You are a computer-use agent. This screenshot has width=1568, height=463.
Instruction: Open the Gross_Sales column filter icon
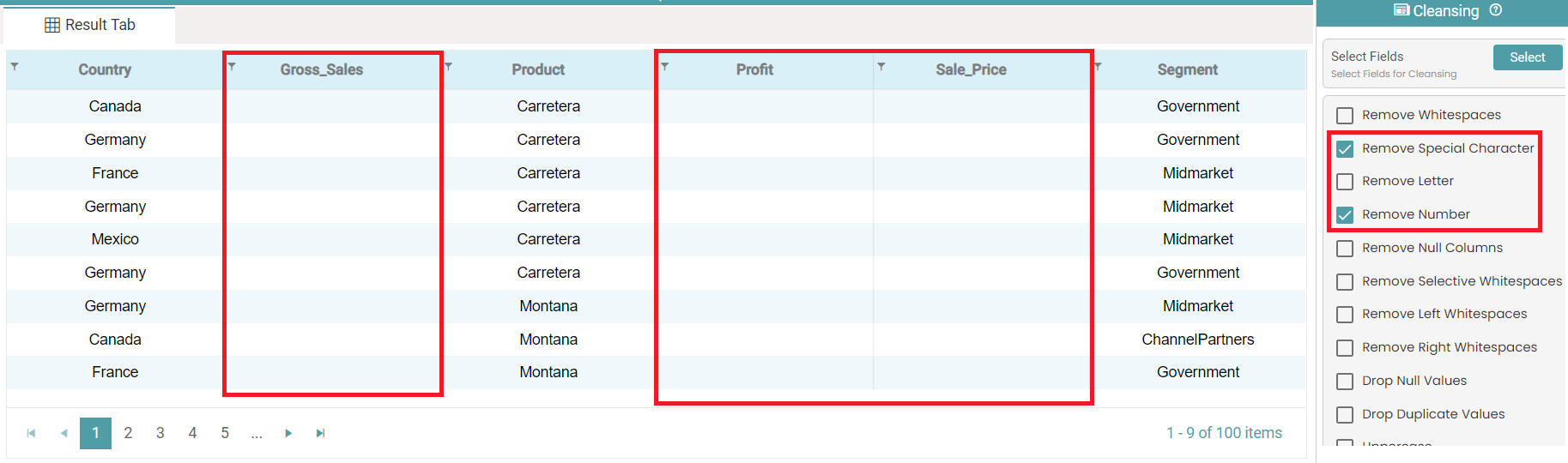click(232, 67)
